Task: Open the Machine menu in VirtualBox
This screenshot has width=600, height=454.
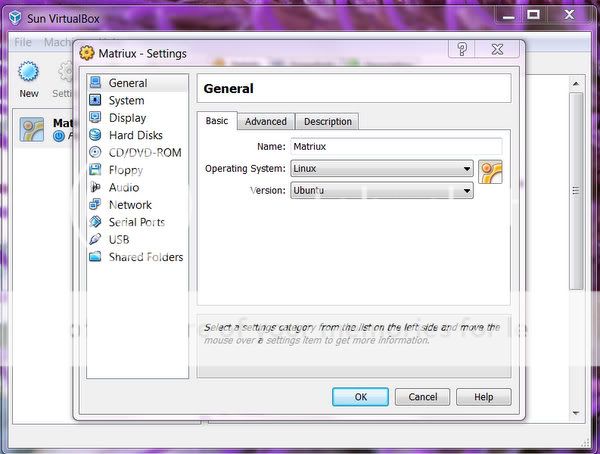Action: [57, 42]
